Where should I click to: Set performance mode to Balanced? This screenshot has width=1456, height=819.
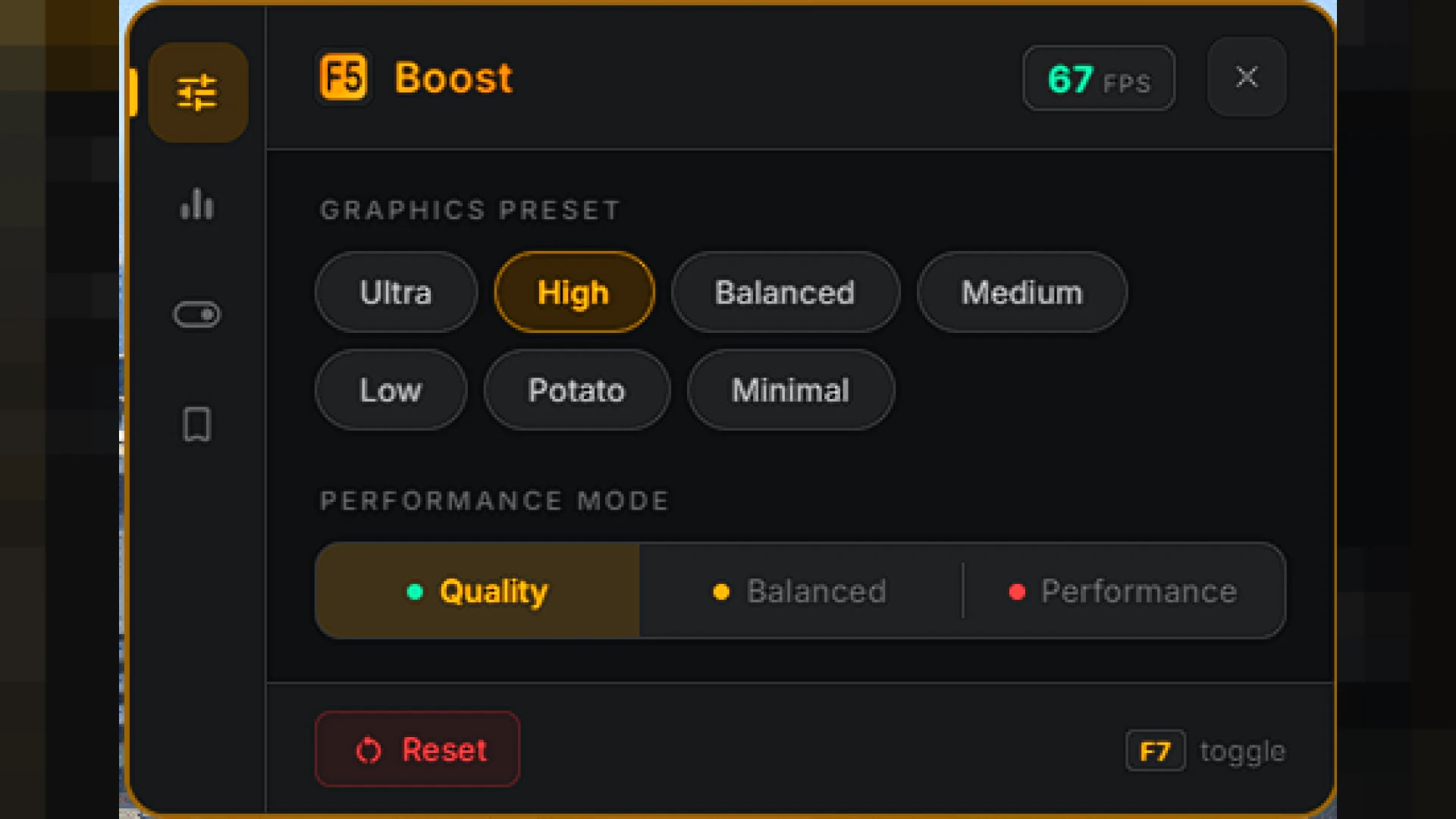801,591
